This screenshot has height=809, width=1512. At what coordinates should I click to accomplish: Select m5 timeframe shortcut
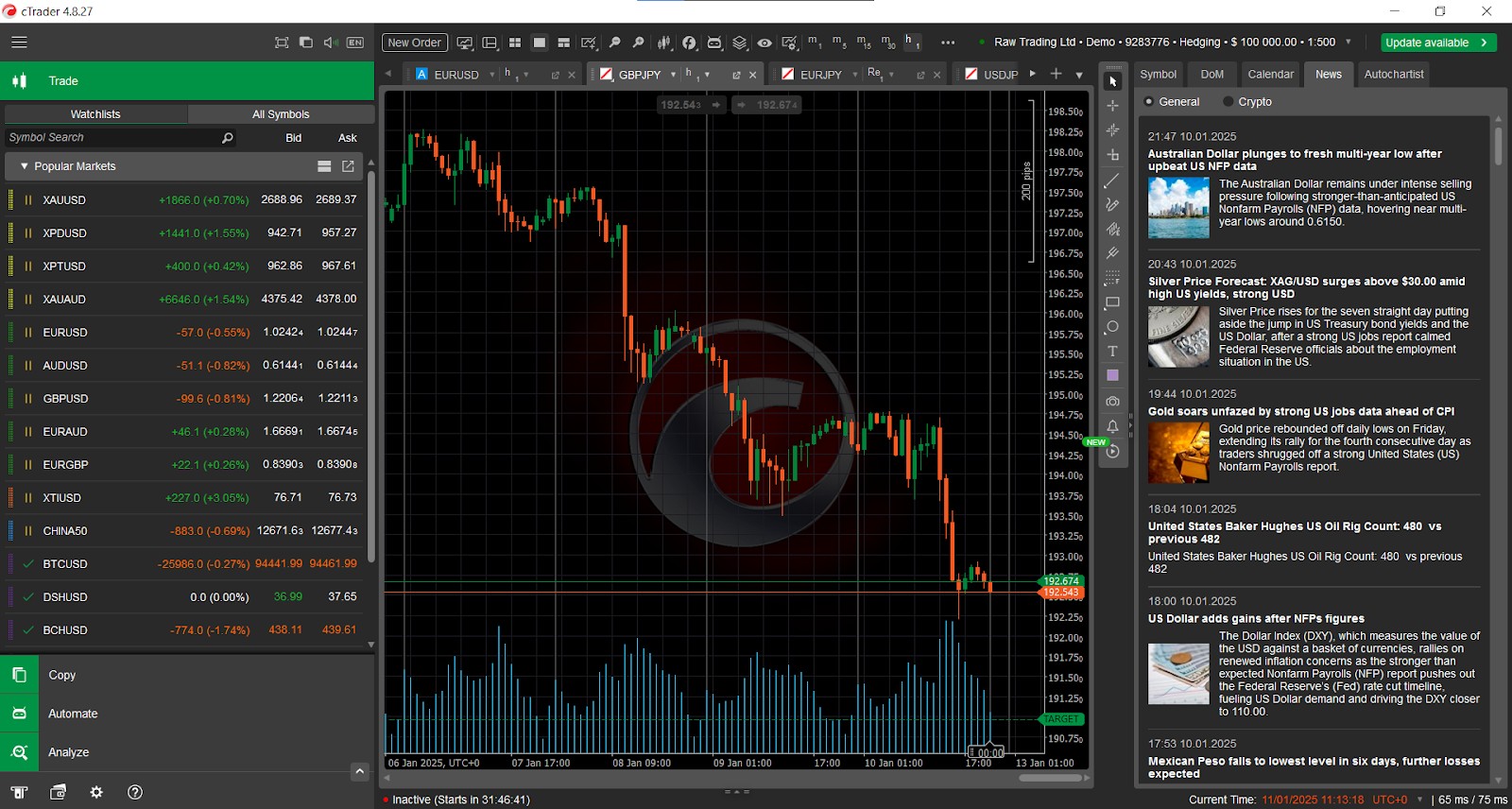838,43
